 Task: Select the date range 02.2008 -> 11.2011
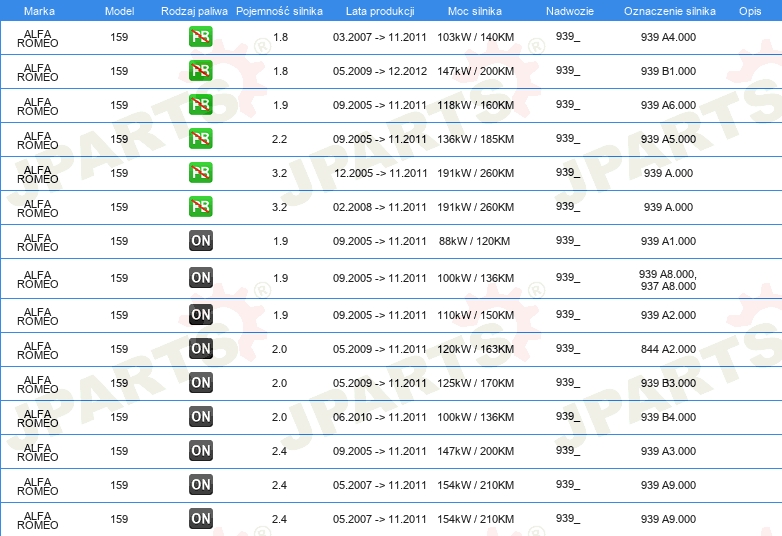click(380, 206)
